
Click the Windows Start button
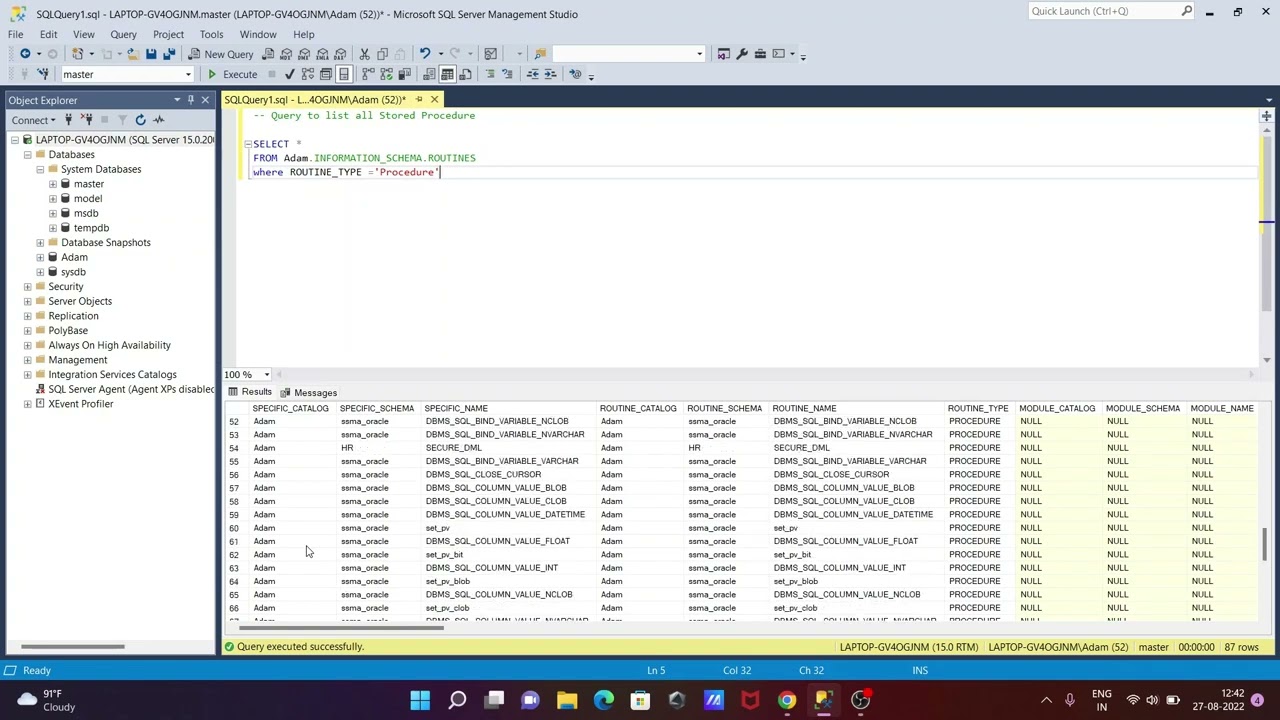pos(420,700)
